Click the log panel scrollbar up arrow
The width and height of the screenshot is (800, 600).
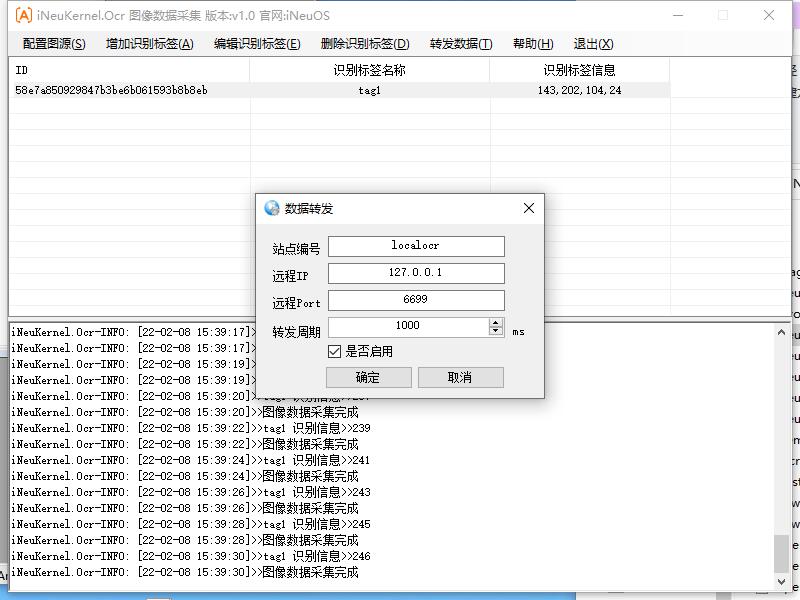click(781, 333)
